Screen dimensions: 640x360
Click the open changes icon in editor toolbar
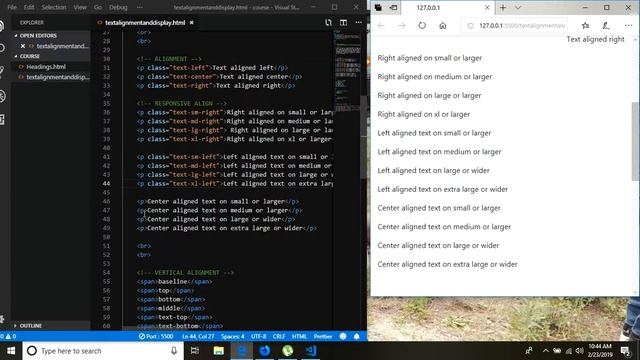coord(328,22)
